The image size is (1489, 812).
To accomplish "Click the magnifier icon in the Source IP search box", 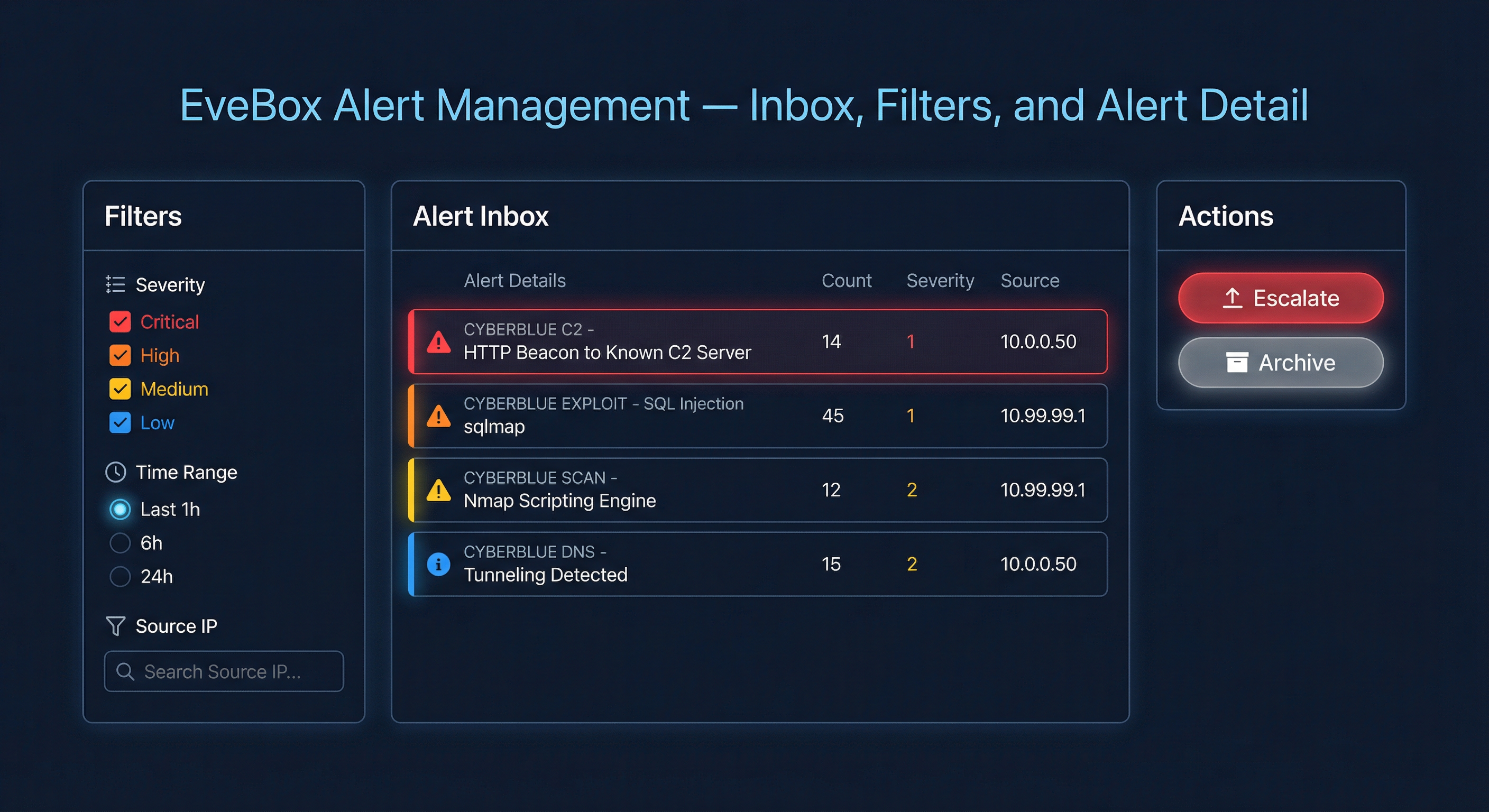I will click(125, 671).
